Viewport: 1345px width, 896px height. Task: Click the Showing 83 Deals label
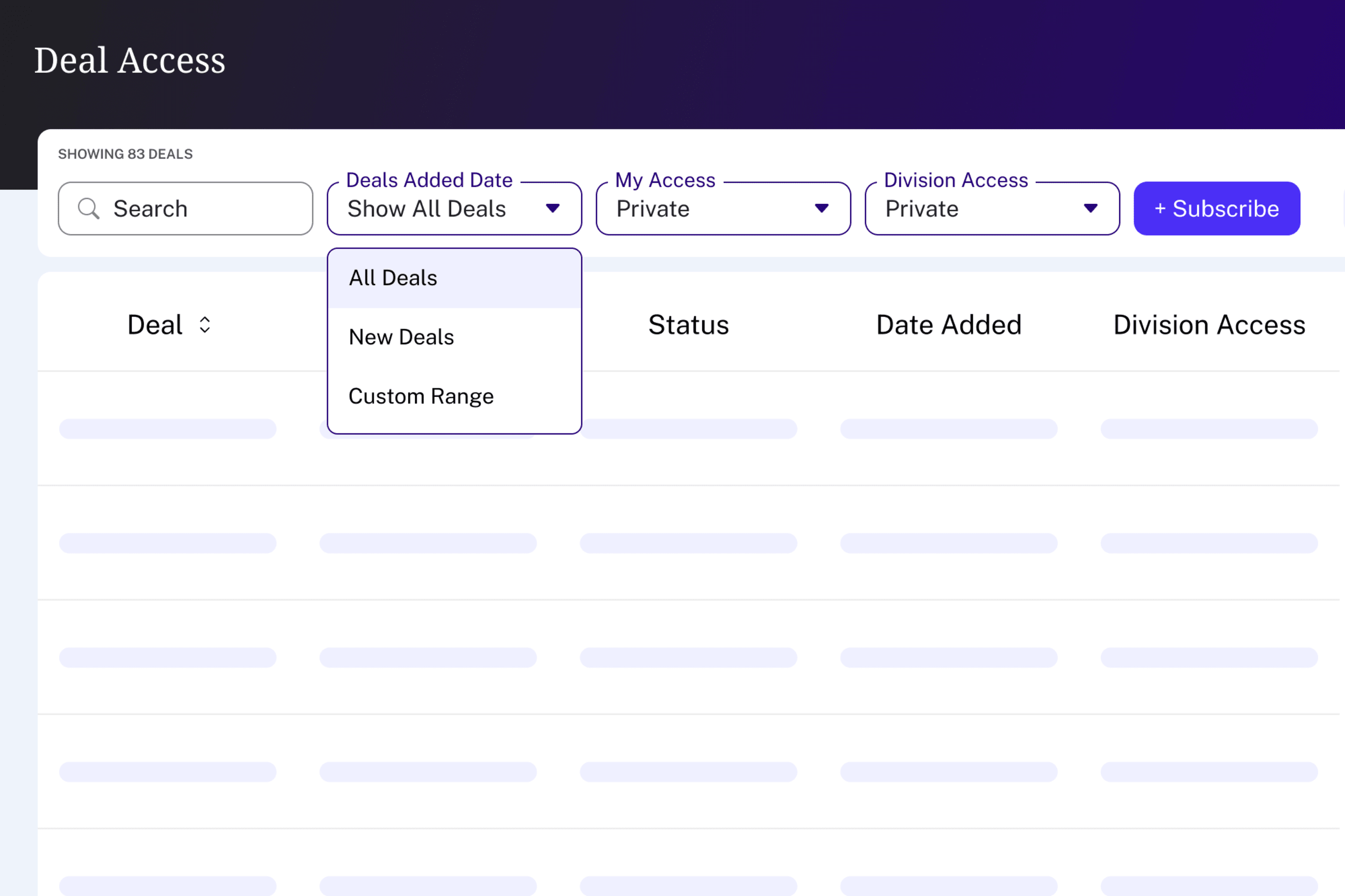coord(125,154)
